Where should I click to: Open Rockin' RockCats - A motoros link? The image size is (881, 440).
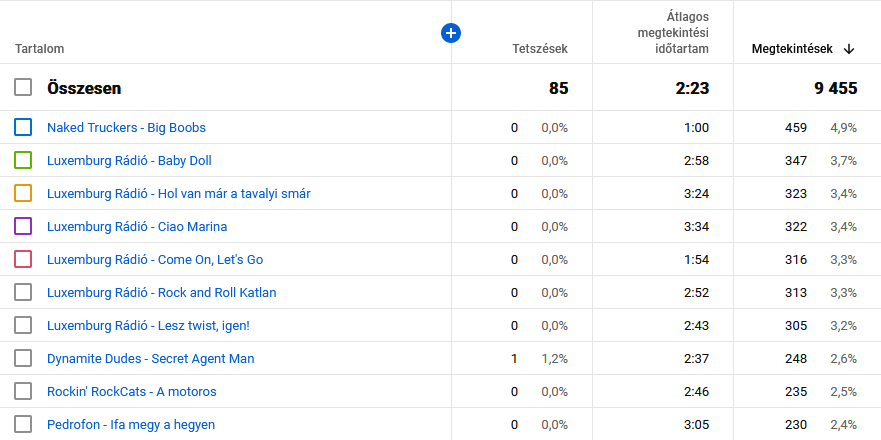click(x=131, y=391)
